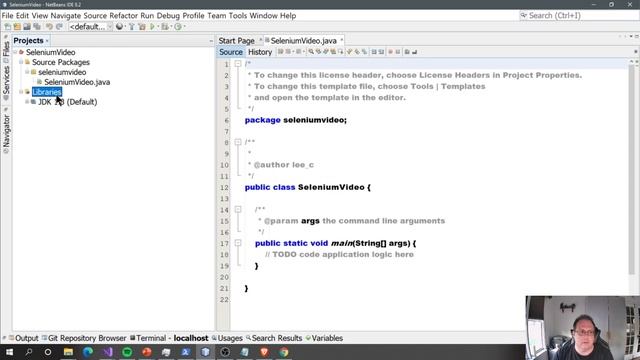The height and width of the screenshot is (360, 640).
Task: Build the project with hammer icon
Action: tap(131, 27)
